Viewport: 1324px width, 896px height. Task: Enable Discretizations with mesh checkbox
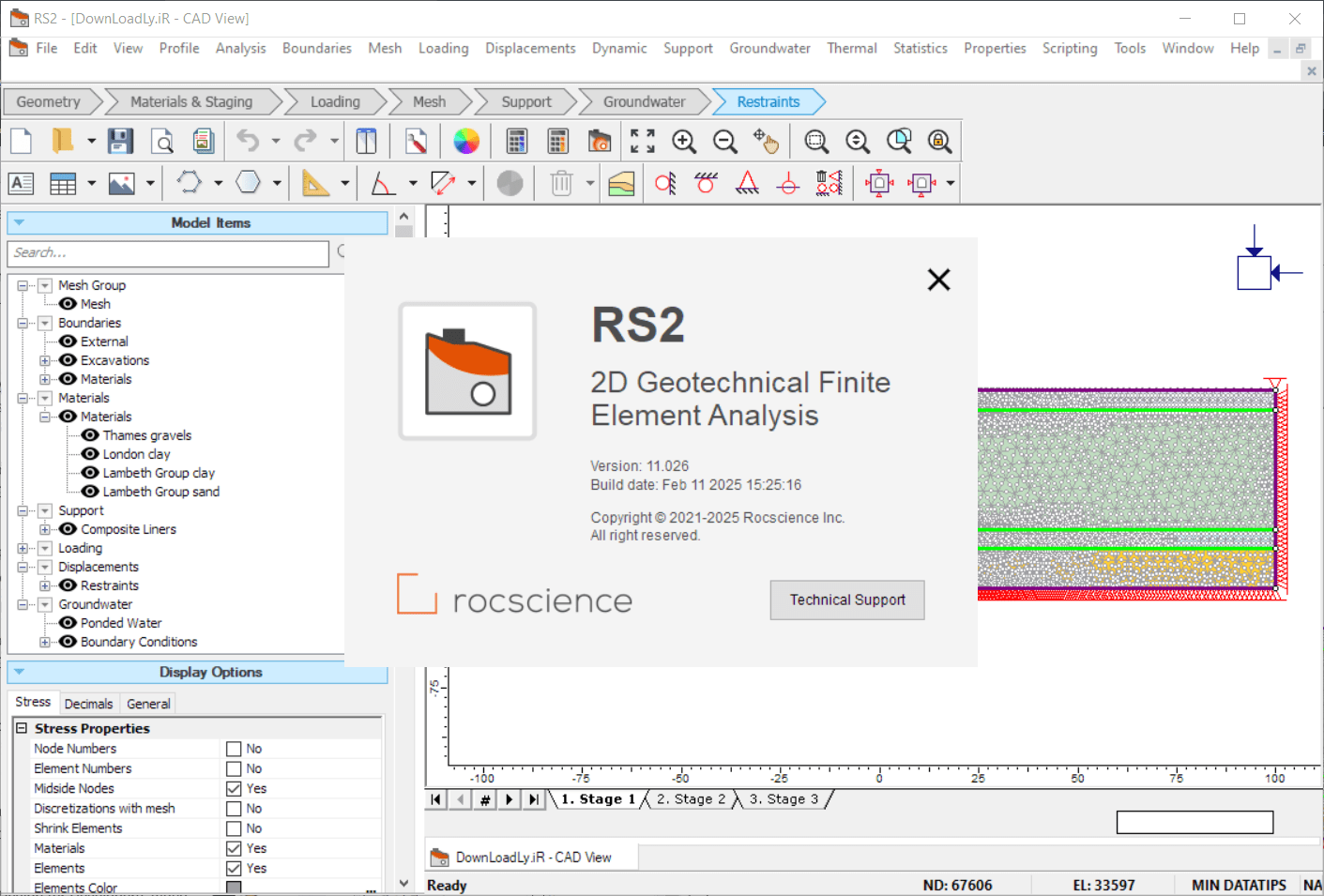[234, 809]
